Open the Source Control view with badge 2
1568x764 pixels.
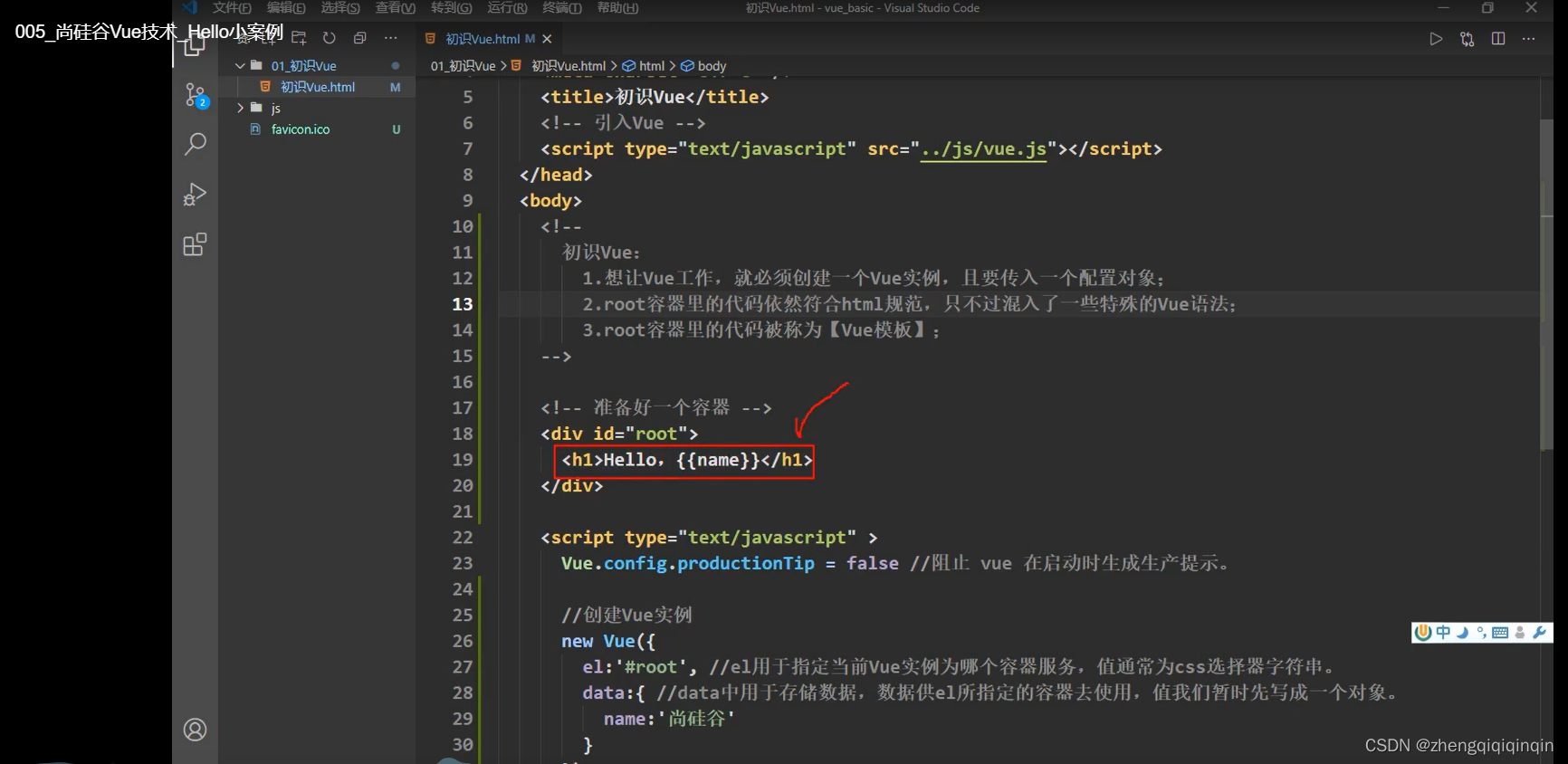196,95
